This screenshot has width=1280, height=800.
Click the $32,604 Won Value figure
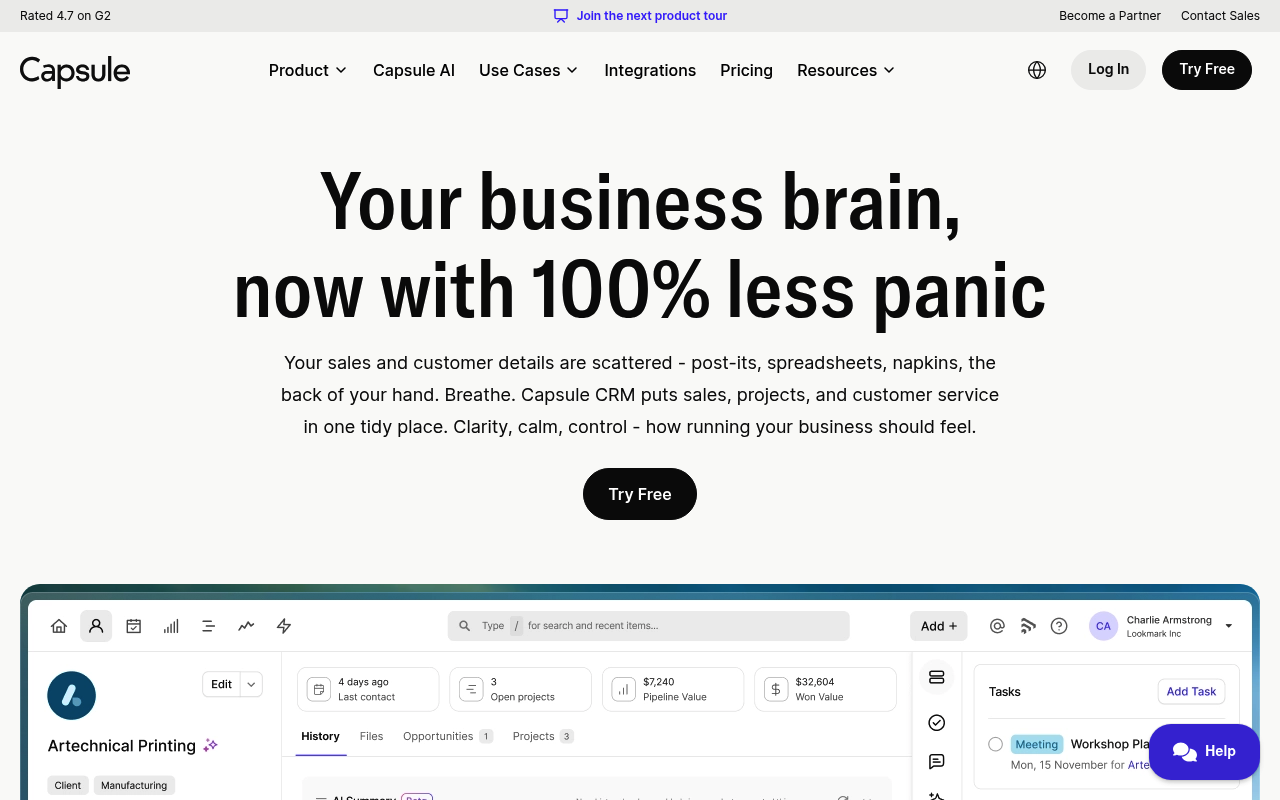coord(815,681)
